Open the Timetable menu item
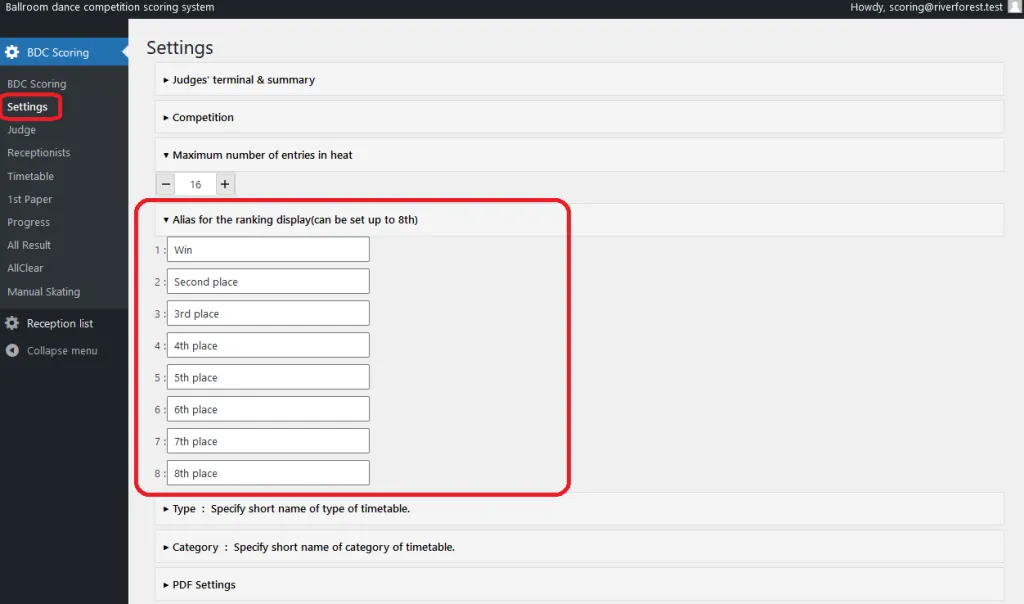The image size is (1024, 604). pos(30,176)
